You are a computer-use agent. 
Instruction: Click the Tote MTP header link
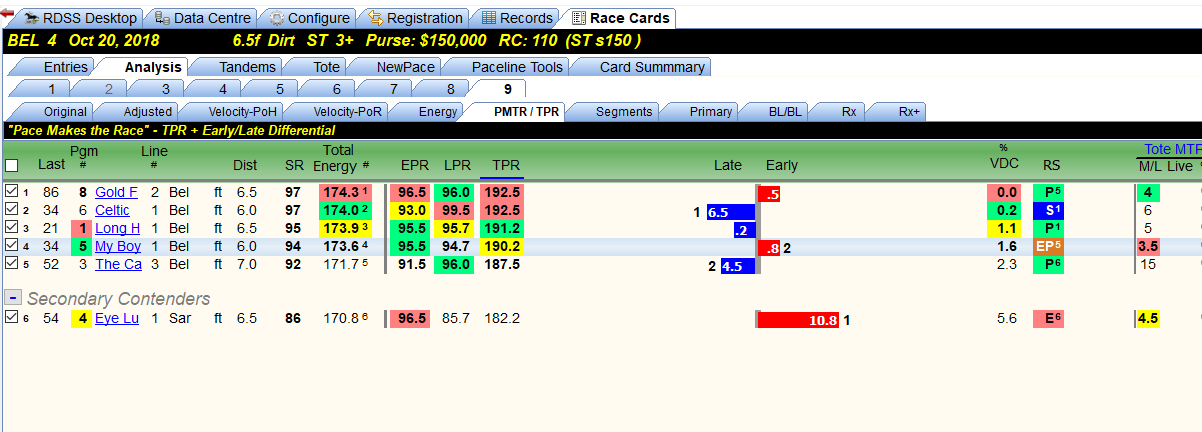1172,149
